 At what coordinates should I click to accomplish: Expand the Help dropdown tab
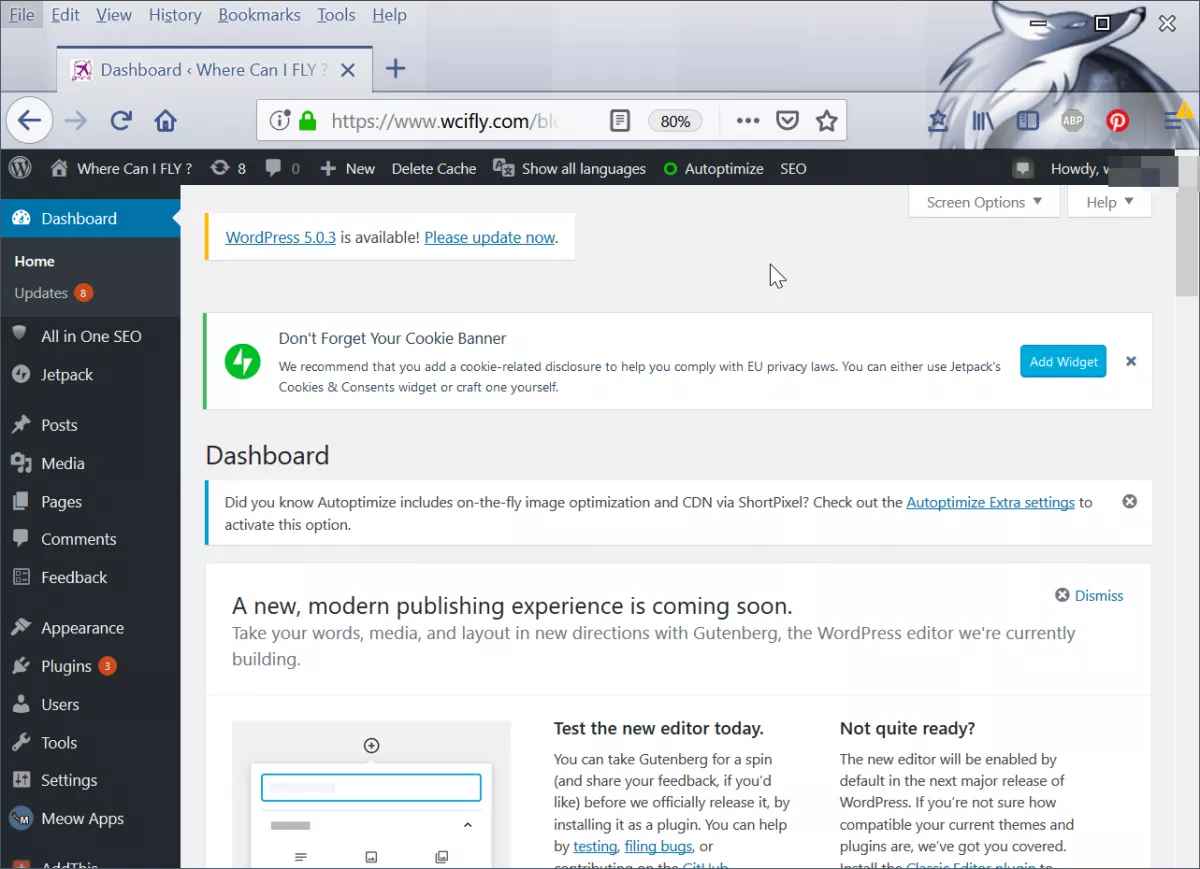point(1109,202)
